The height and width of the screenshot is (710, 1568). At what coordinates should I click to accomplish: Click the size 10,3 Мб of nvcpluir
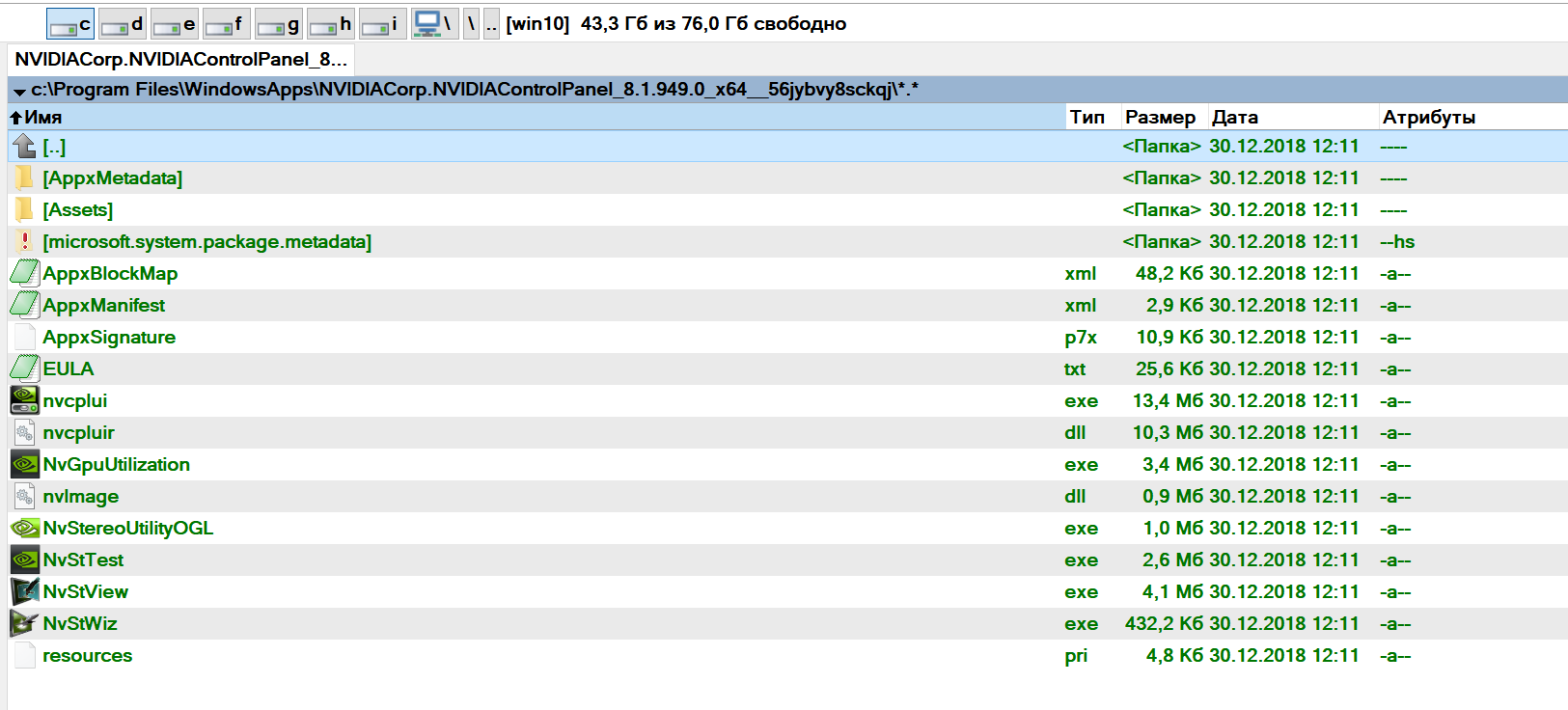pyautogui.click(x=1168, y=432)
